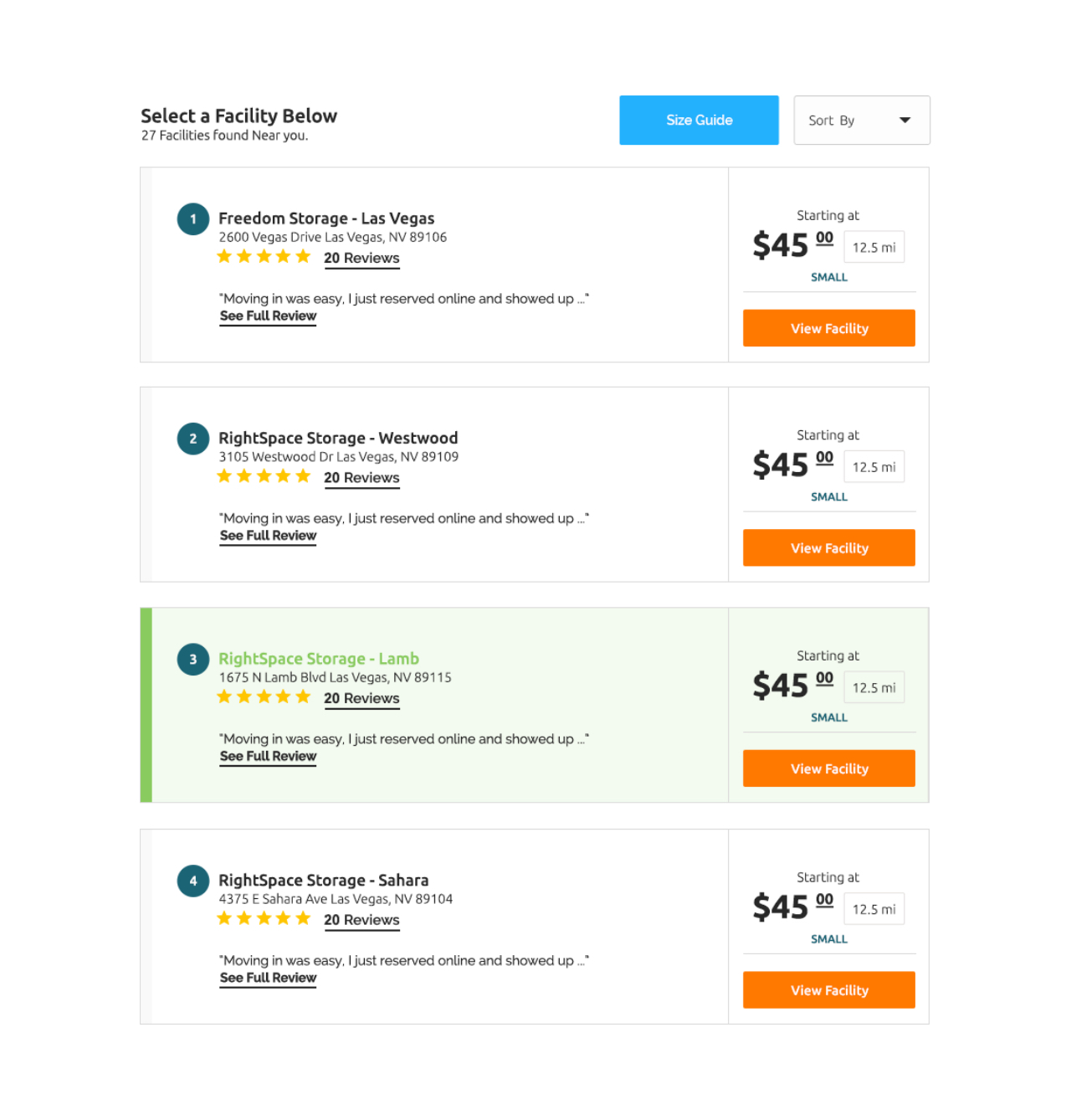This screenshot has height=1120, width=1071.
Task: See Full Review for RightSpace Storage - Sahara
Action: [x=268, y=978]
